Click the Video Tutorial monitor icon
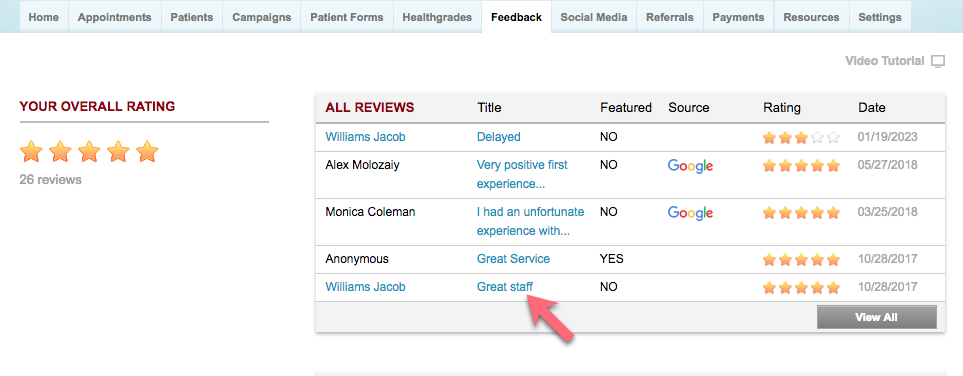Viewport: 963px width, 376px height. point(938,61)
